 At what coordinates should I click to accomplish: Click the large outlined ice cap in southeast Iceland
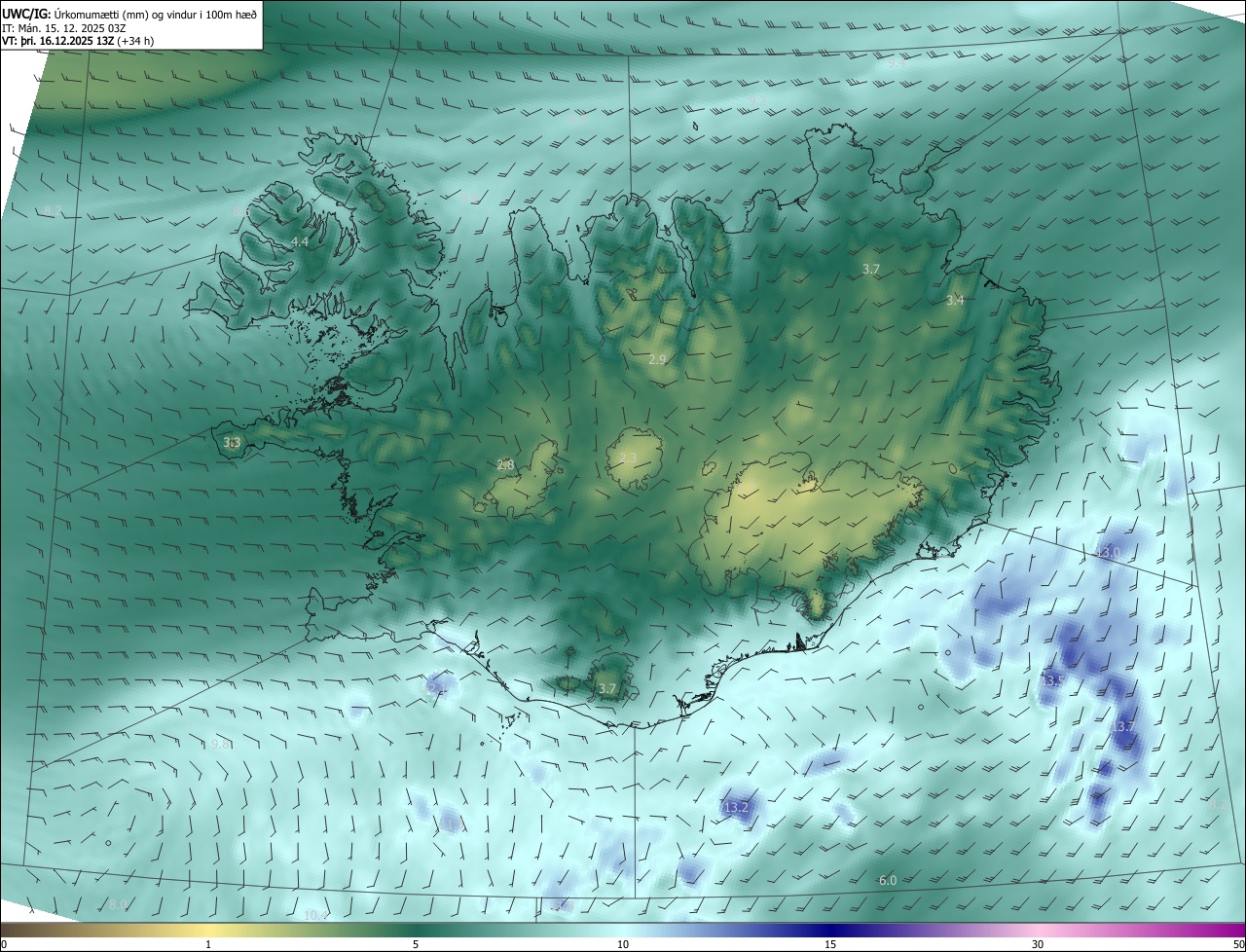(808, 526)
